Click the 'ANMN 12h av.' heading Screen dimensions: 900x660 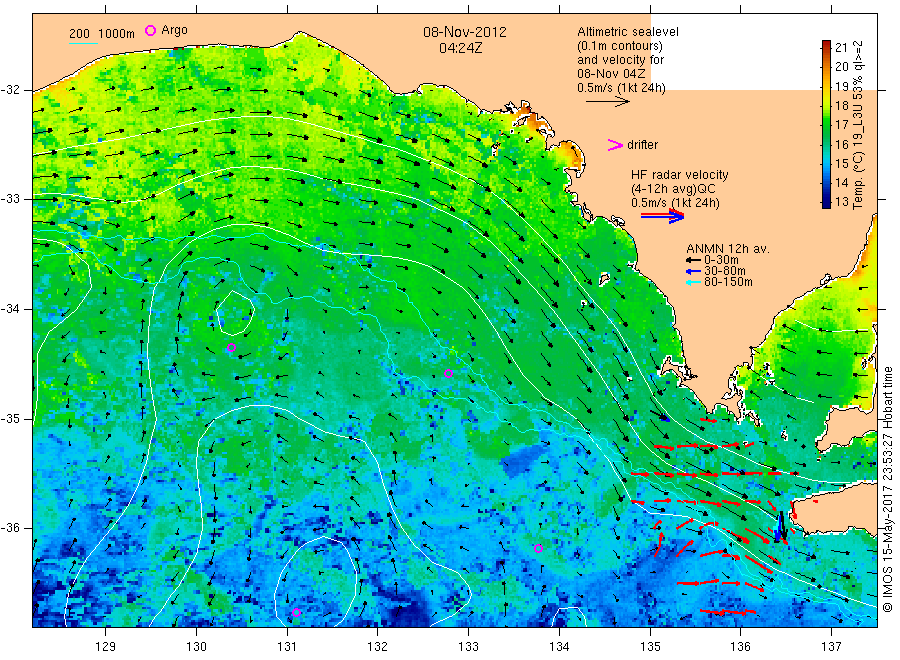(728, 249)
